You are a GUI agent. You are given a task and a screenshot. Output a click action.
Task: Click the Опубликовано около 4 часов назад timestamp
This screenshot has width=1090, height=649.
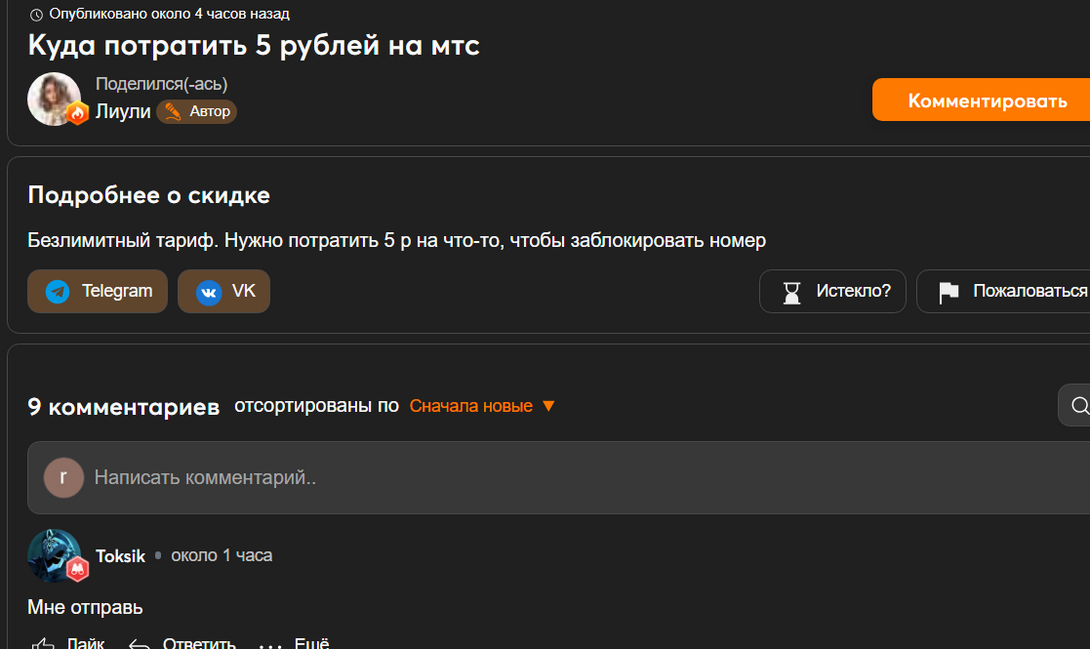(x=169, y=14)
